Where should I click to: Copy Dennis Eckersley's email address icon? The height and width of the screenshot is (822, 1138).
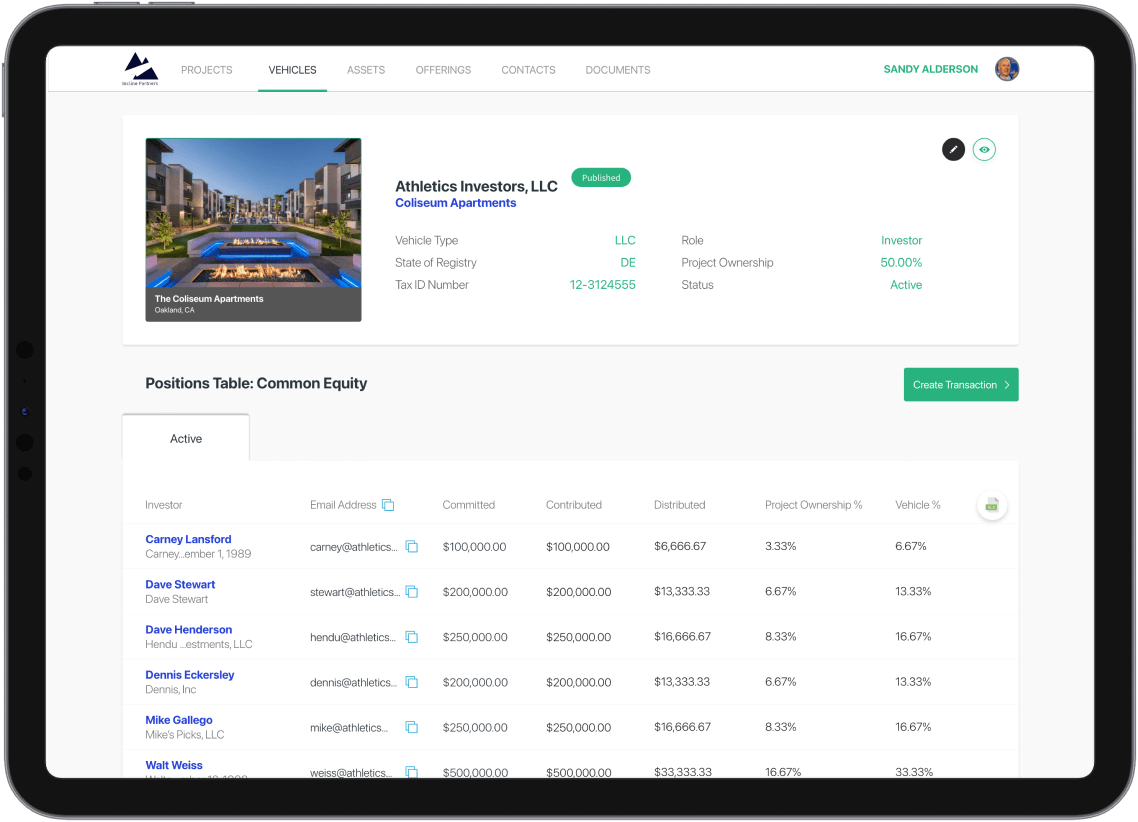(x=411, y=682)
